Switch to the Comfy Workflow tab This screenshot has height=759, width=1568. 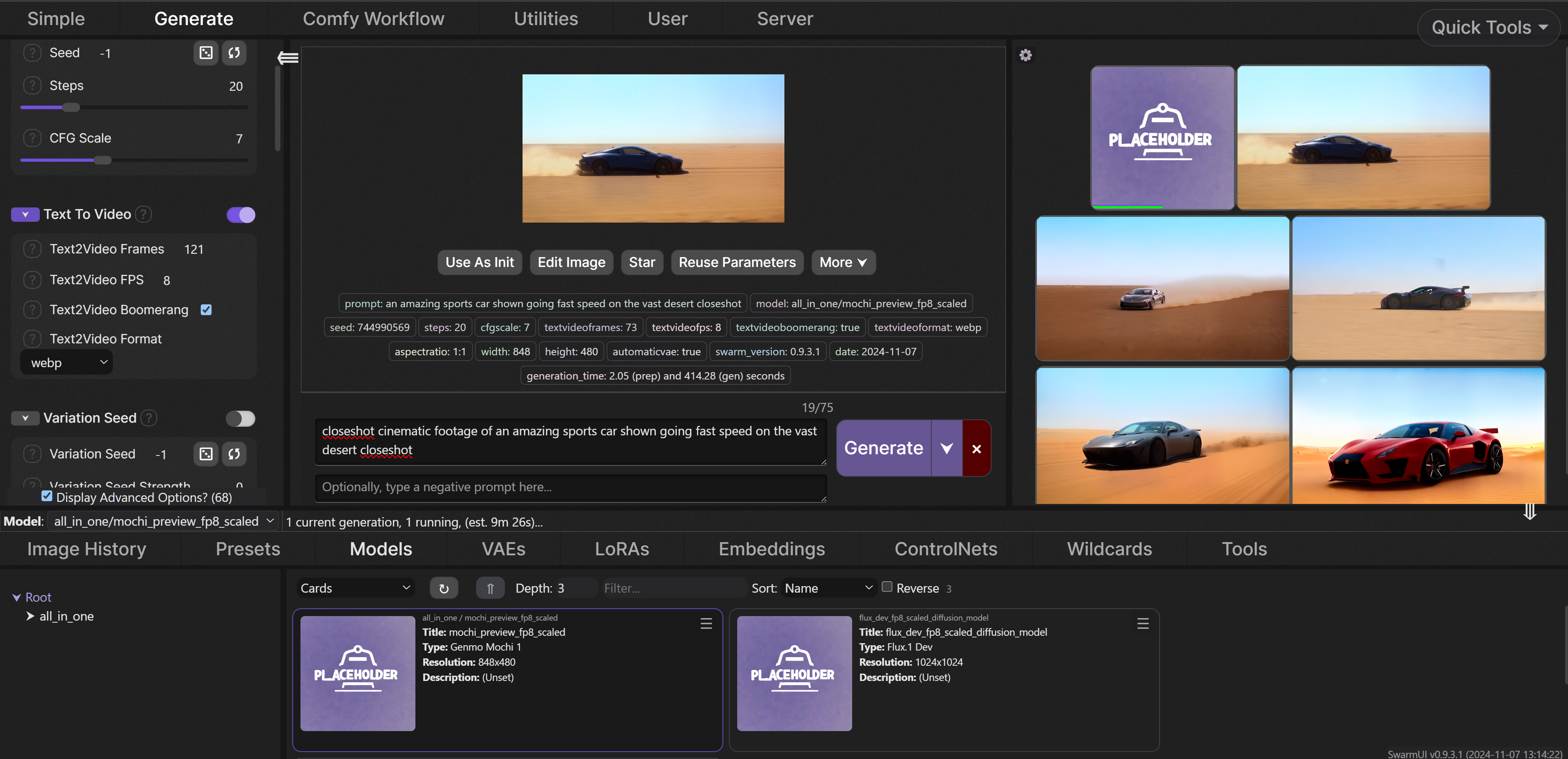(x=373, y=19)
